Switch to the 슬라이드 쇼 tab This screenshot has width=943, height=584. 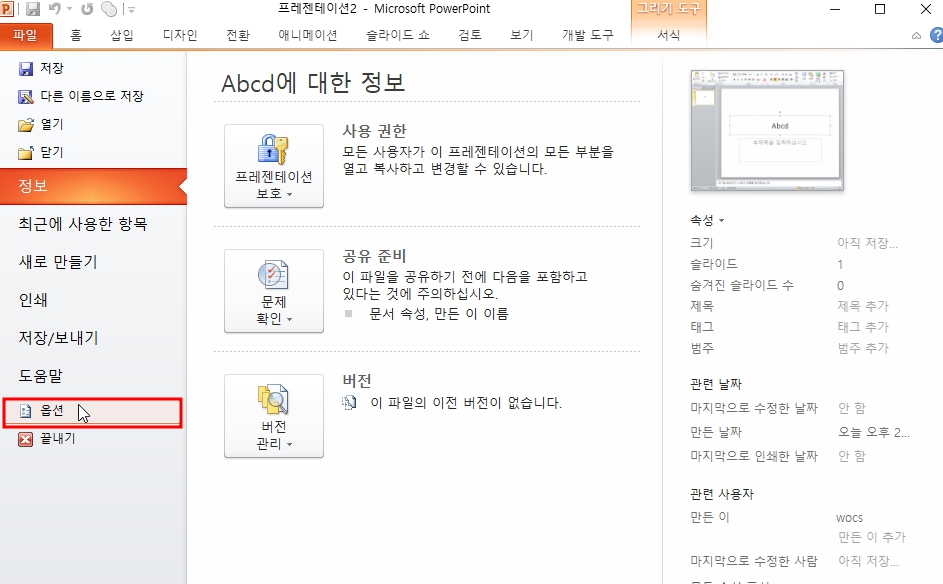pyautogui.click(x=398, y=35)
